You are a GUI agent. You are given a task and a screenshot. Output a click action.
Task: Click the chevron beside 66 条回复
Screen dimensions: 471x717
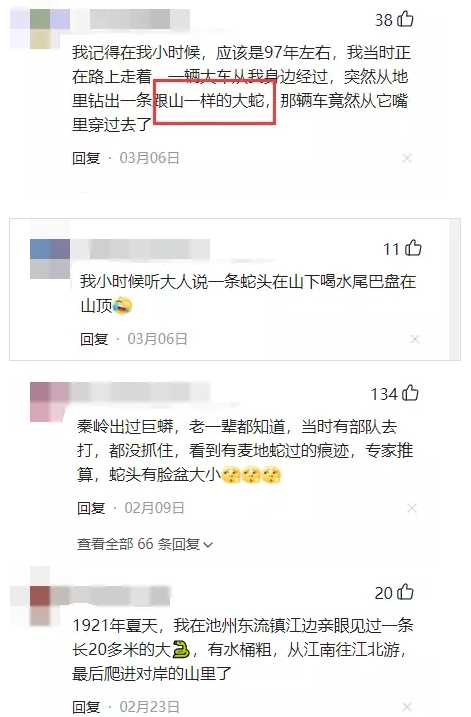(208, 545)
